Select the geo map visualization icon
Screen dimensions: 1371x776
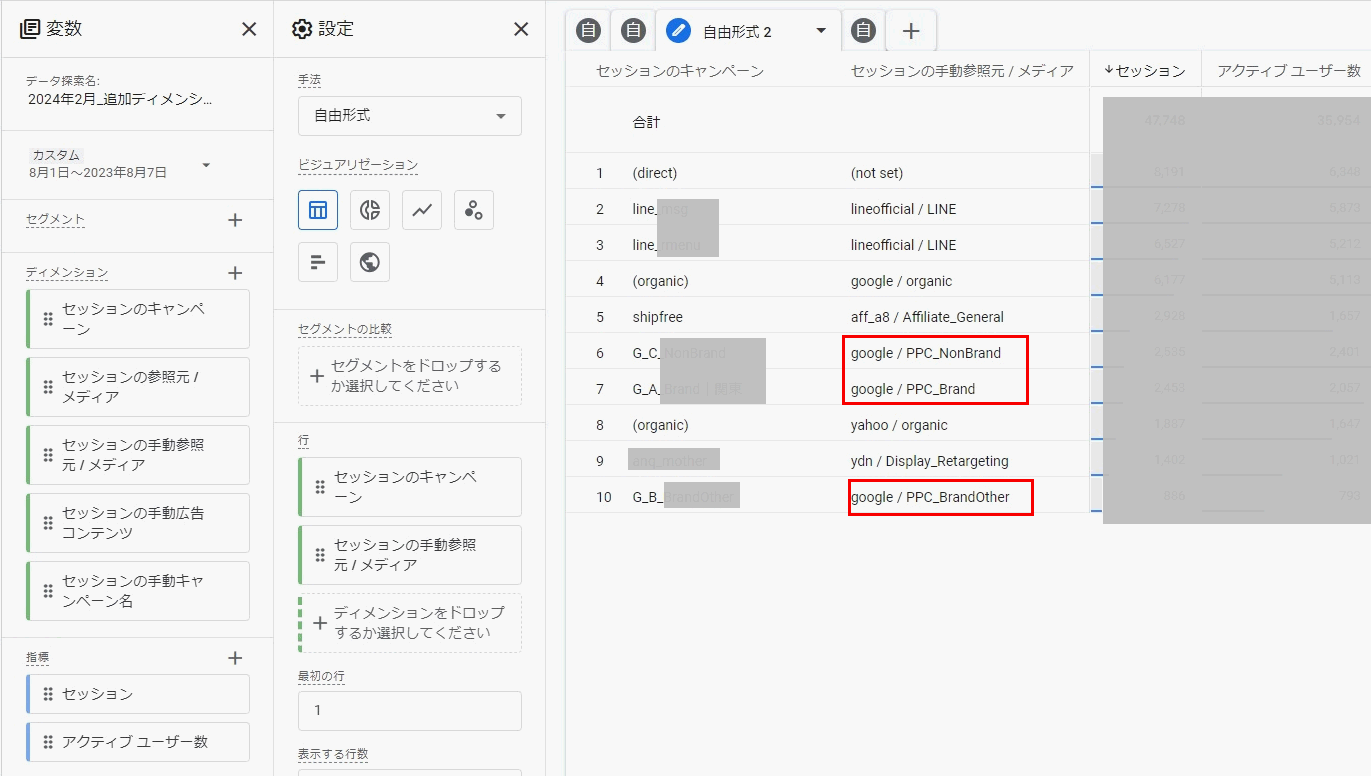coord(370,262)
